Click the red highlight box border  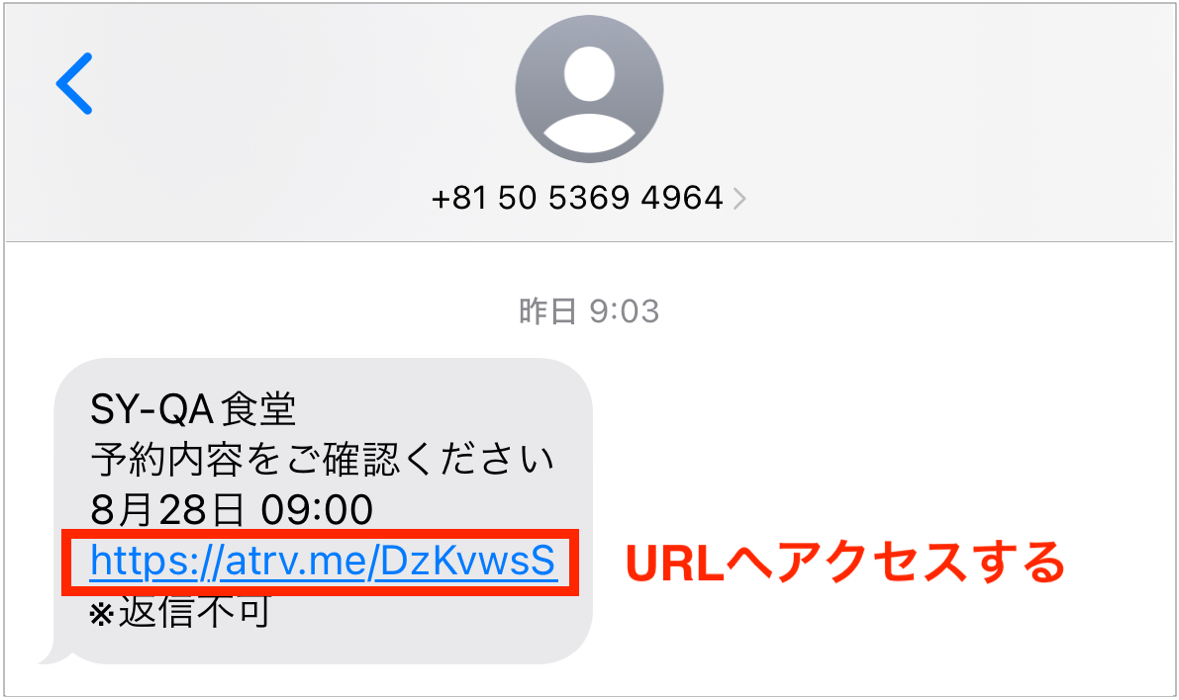pos(320,532)
